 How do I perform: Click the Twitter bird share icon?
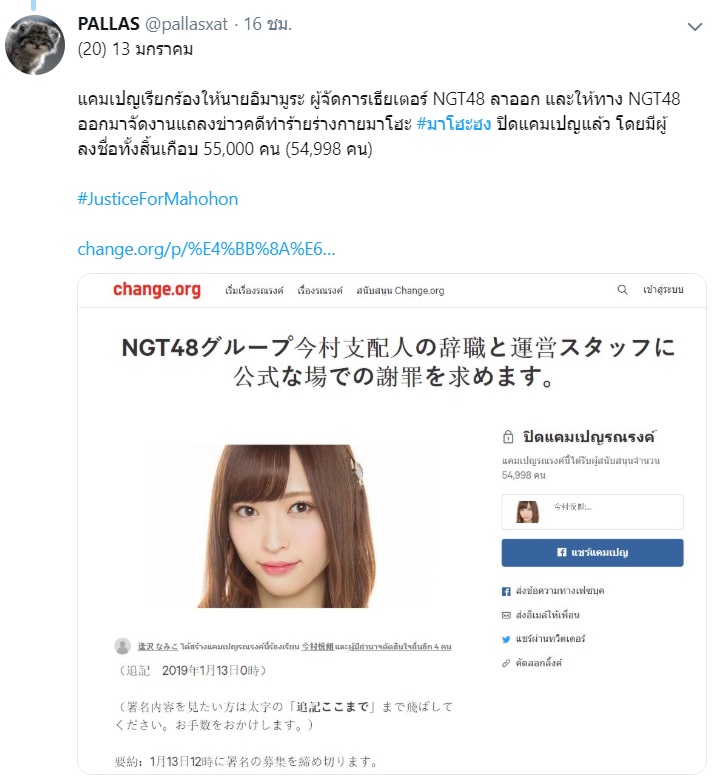click(x=506, y=639)
